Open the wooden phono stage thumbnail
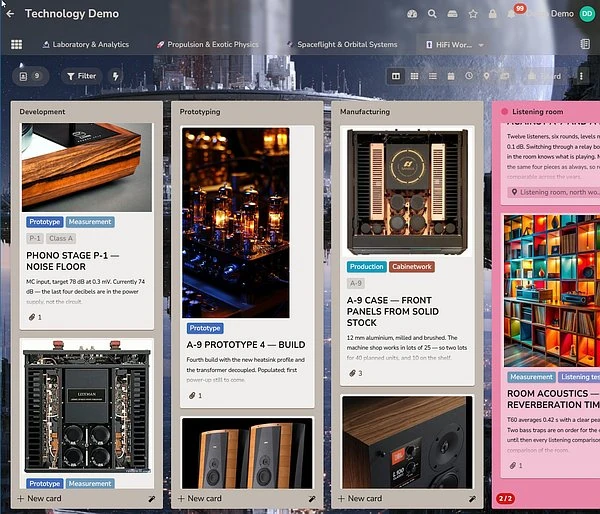The height and width of the screenshot is (514, 600). pyautogui.click(x=87, y=167)
